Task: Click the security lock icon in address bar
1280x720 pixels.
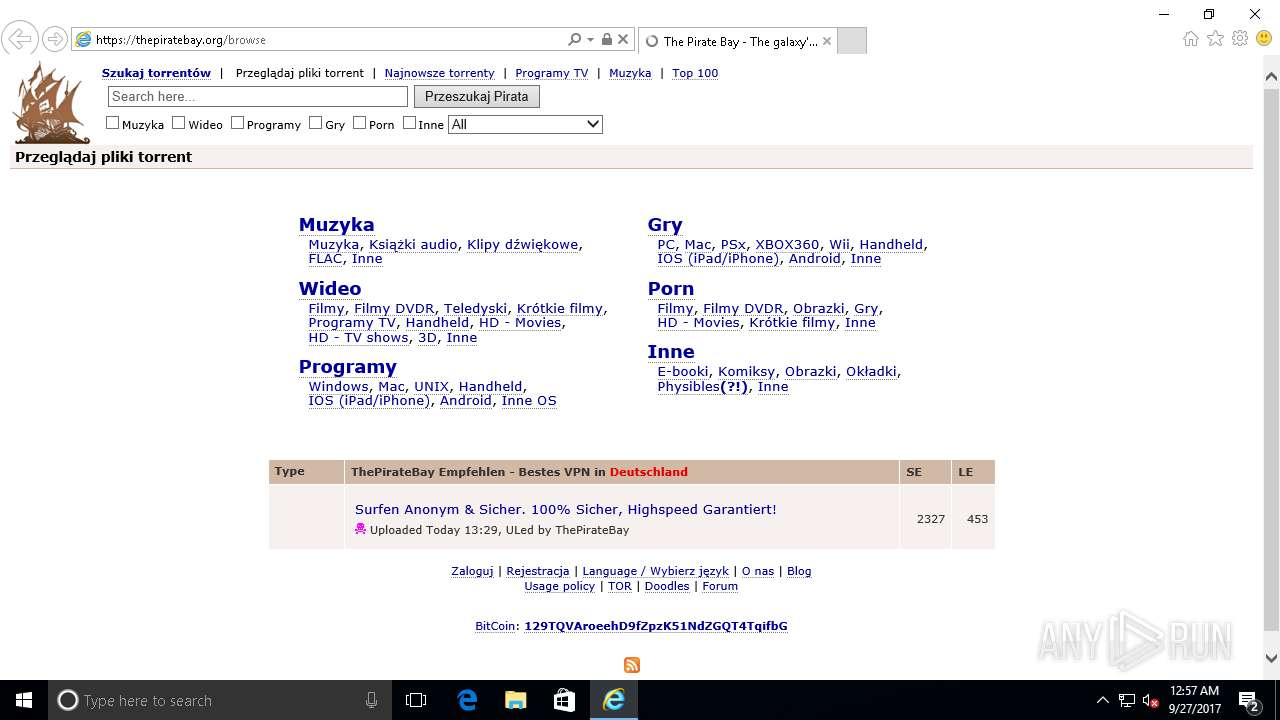Action: click(x=606, y=40)
